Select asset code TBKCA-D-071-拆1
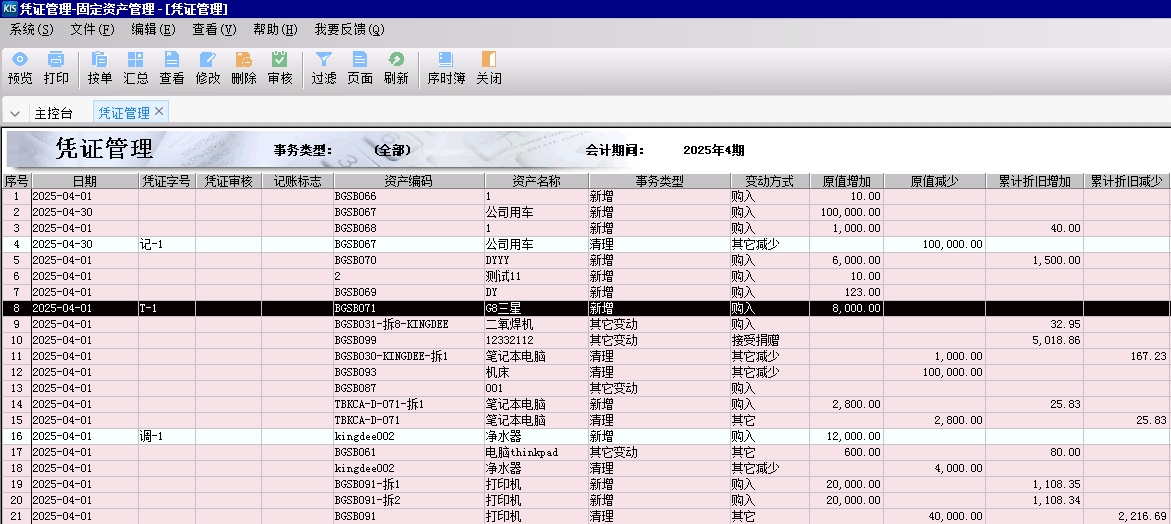1171x524 pixels. [409, 405]
